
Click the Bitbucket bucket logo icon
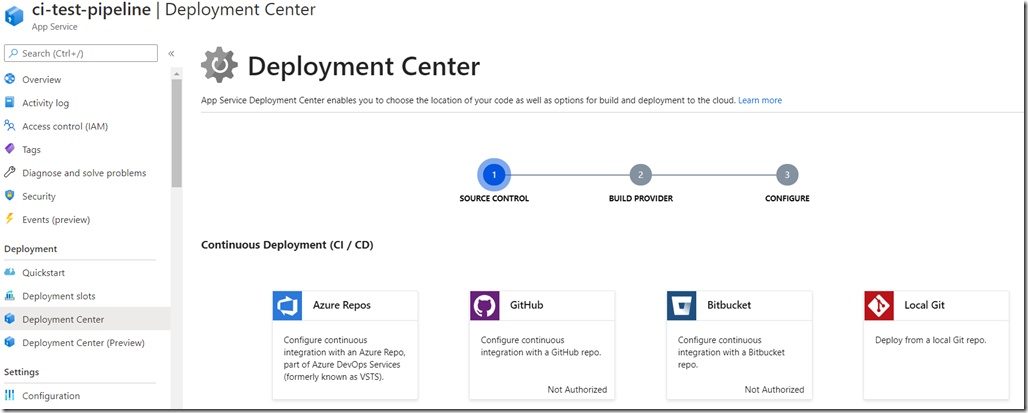tap(682, 305)
